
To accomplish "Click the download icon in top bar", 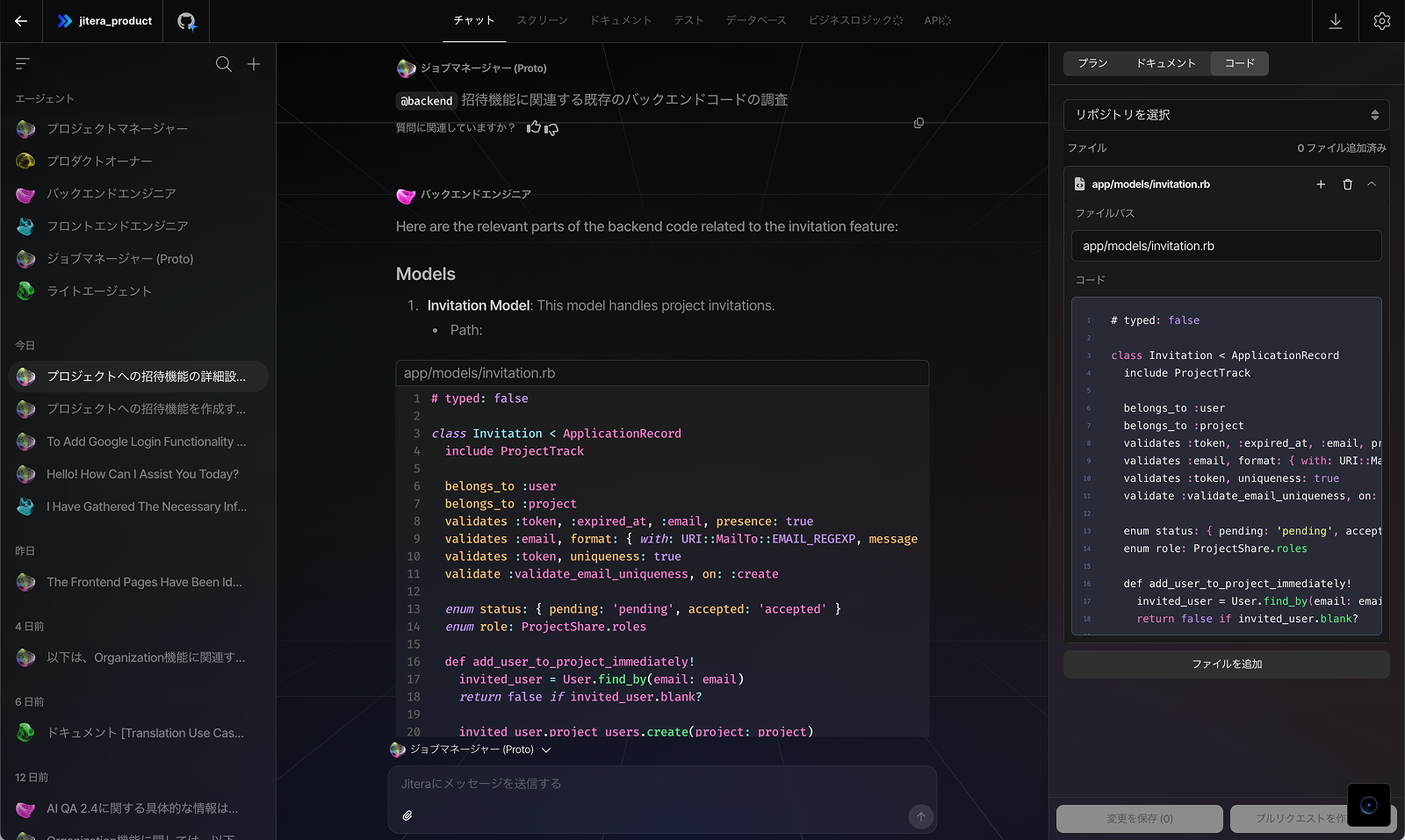I will click(1335, 20).
